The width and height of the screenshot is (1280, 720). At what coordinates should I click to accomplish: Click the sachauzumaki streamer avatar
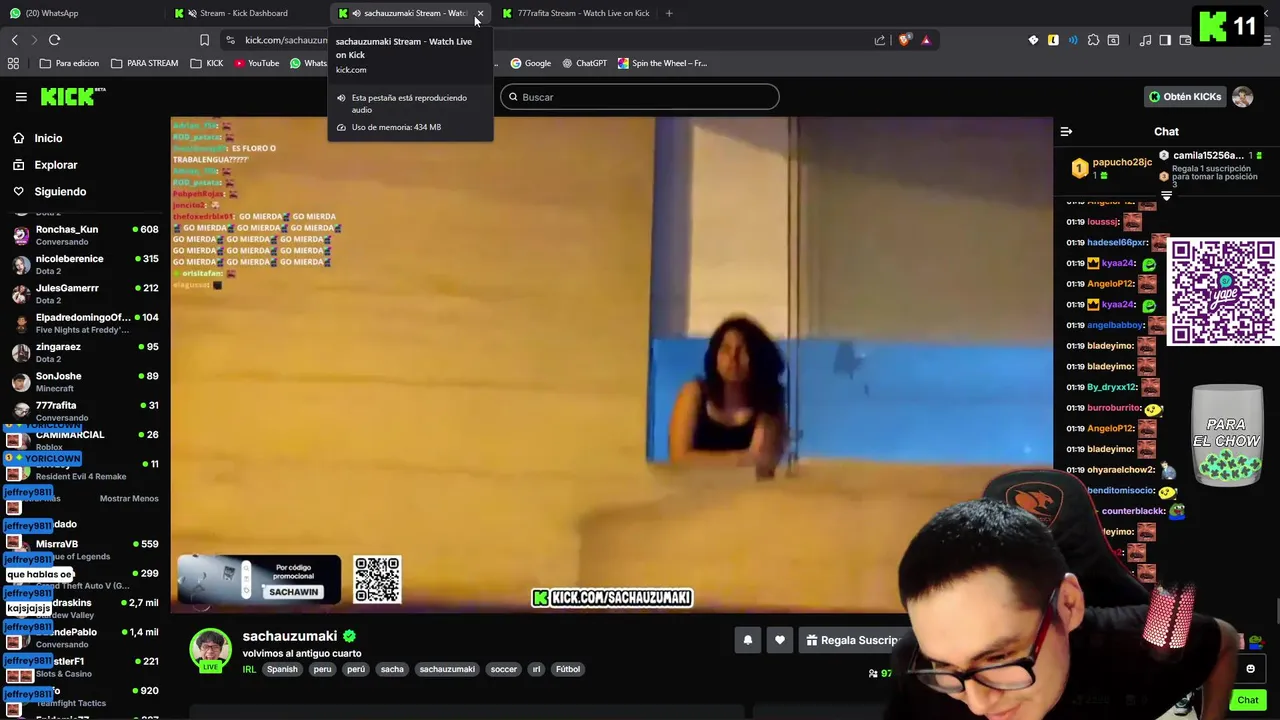click(x=211, y=650)
